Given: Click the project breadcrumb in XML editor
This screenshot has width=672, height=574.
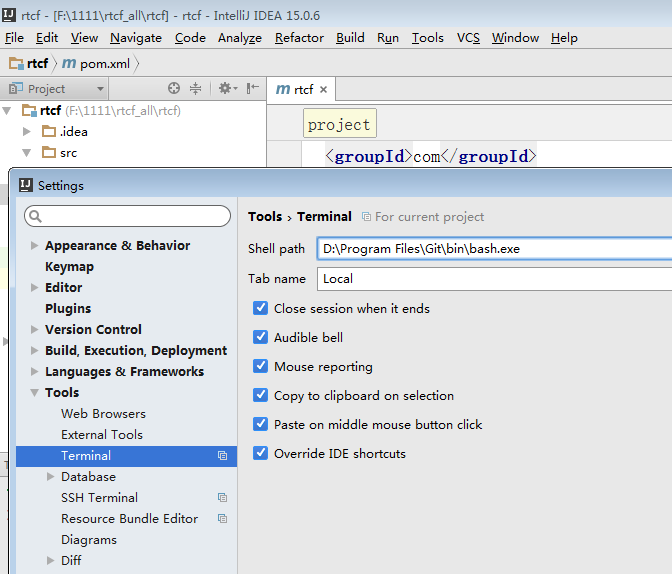Looking at the screenshot, I should click(x=339, y=123).
